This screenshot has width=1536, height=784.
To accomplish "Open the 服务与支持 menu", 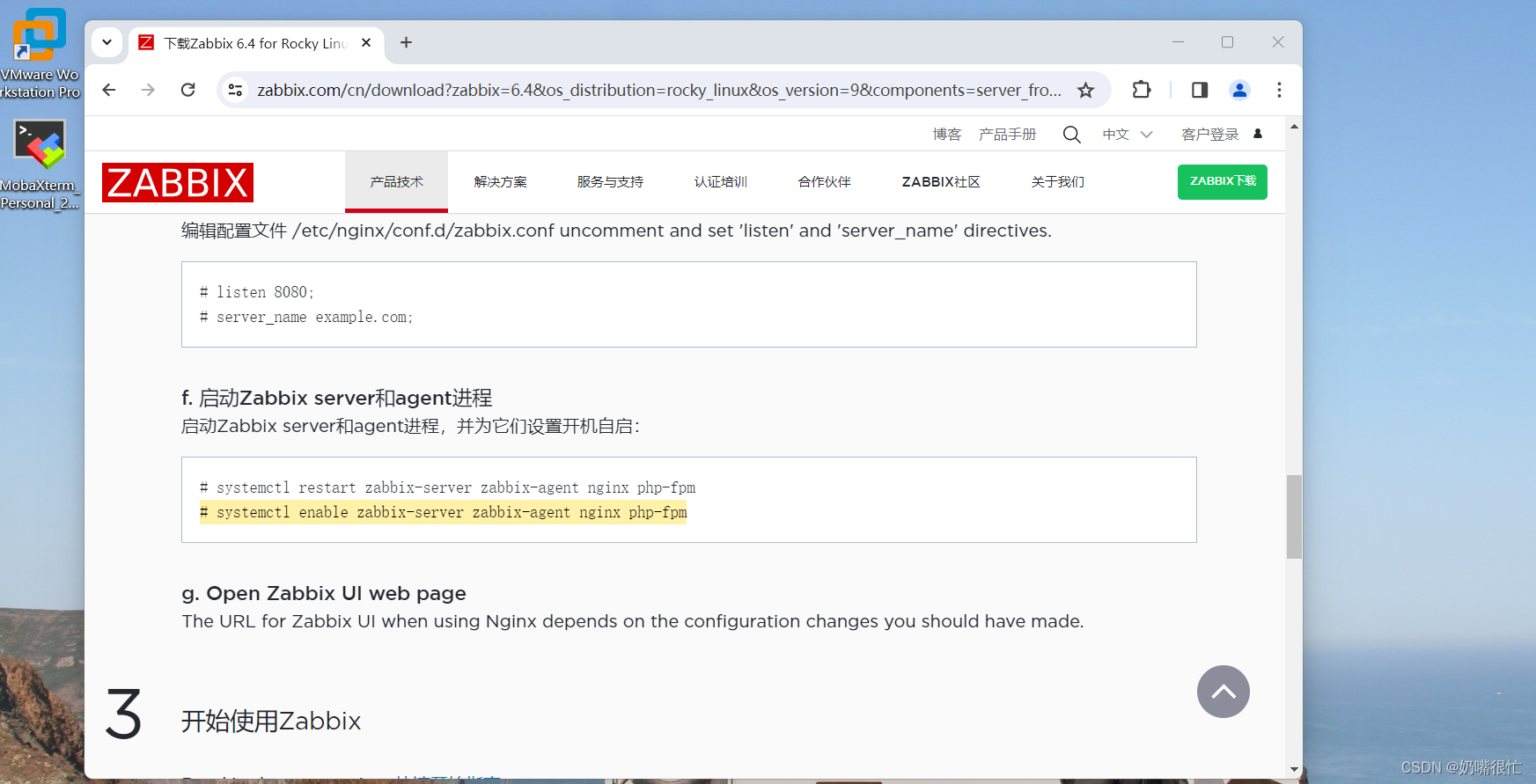I will pyautogui.click(x=610, y=181).
